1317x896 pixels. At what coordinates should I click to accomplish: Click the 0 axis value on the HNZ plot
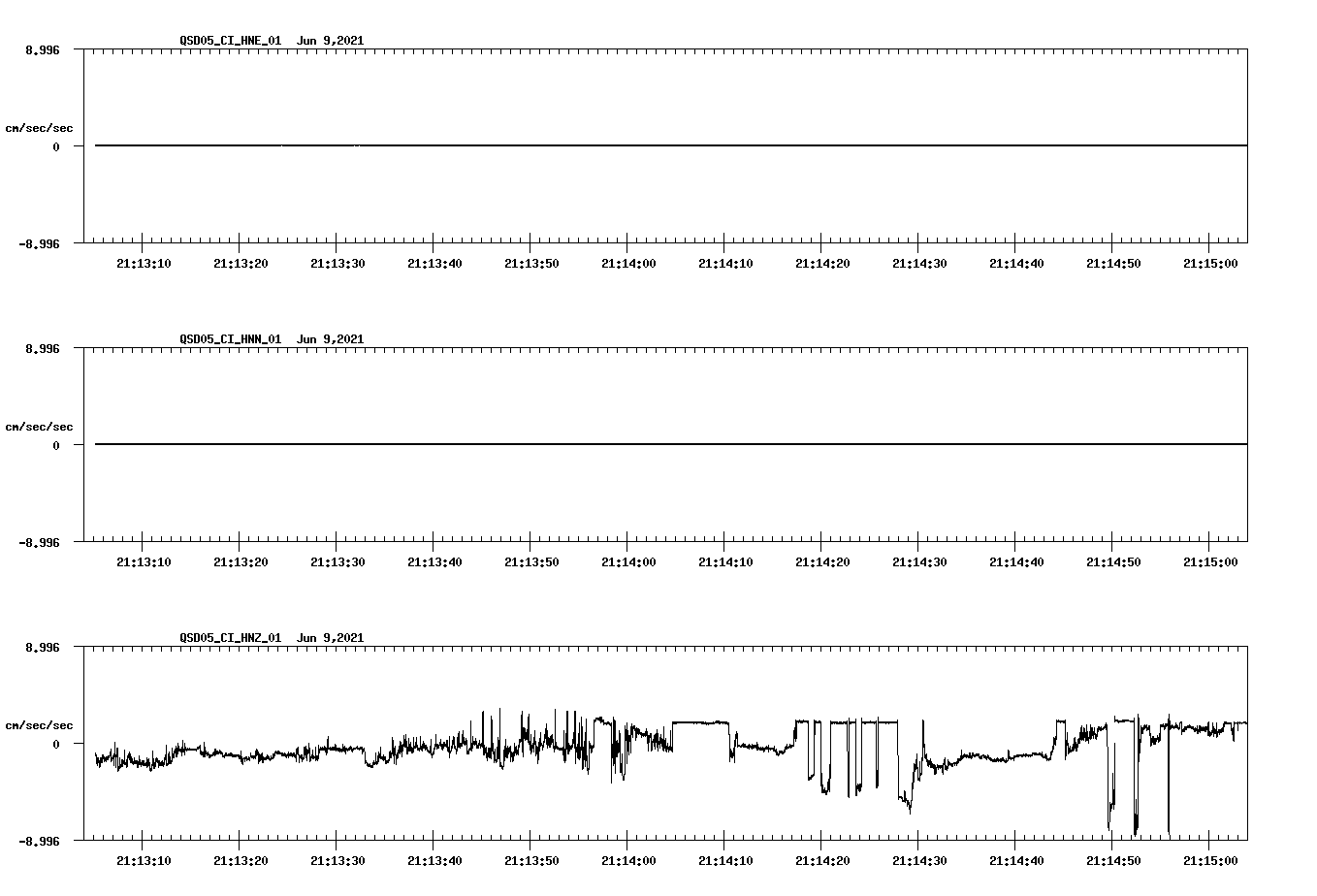(56, 745)
